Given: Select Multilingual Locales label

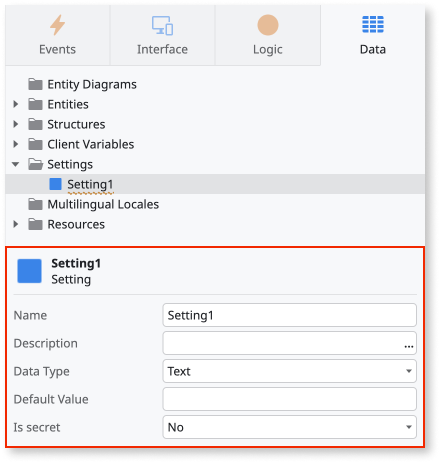Looking at the screenshot, I should tap(103, 204).
